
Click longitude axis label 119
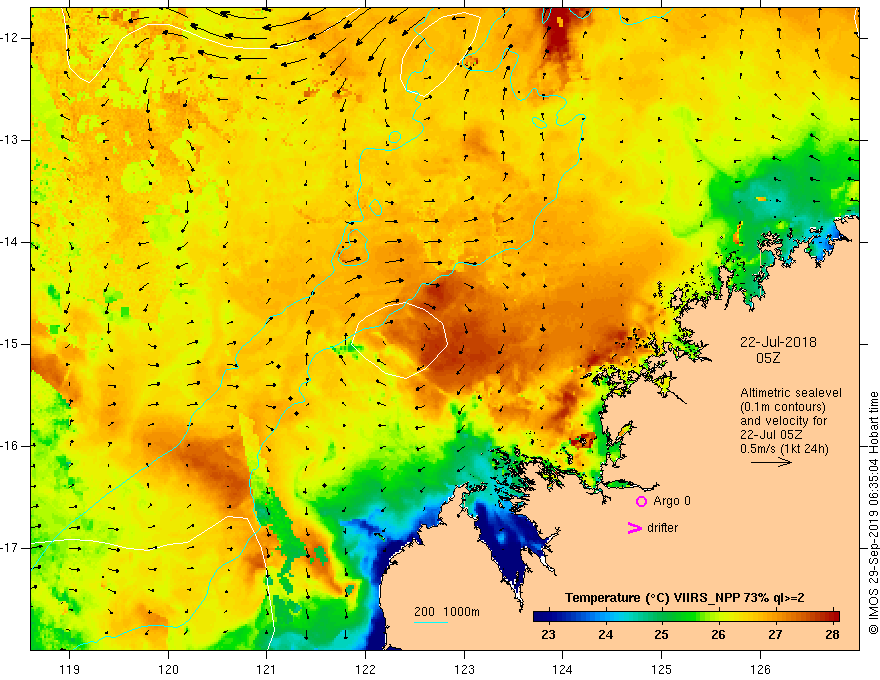click(x=70, y=669)
